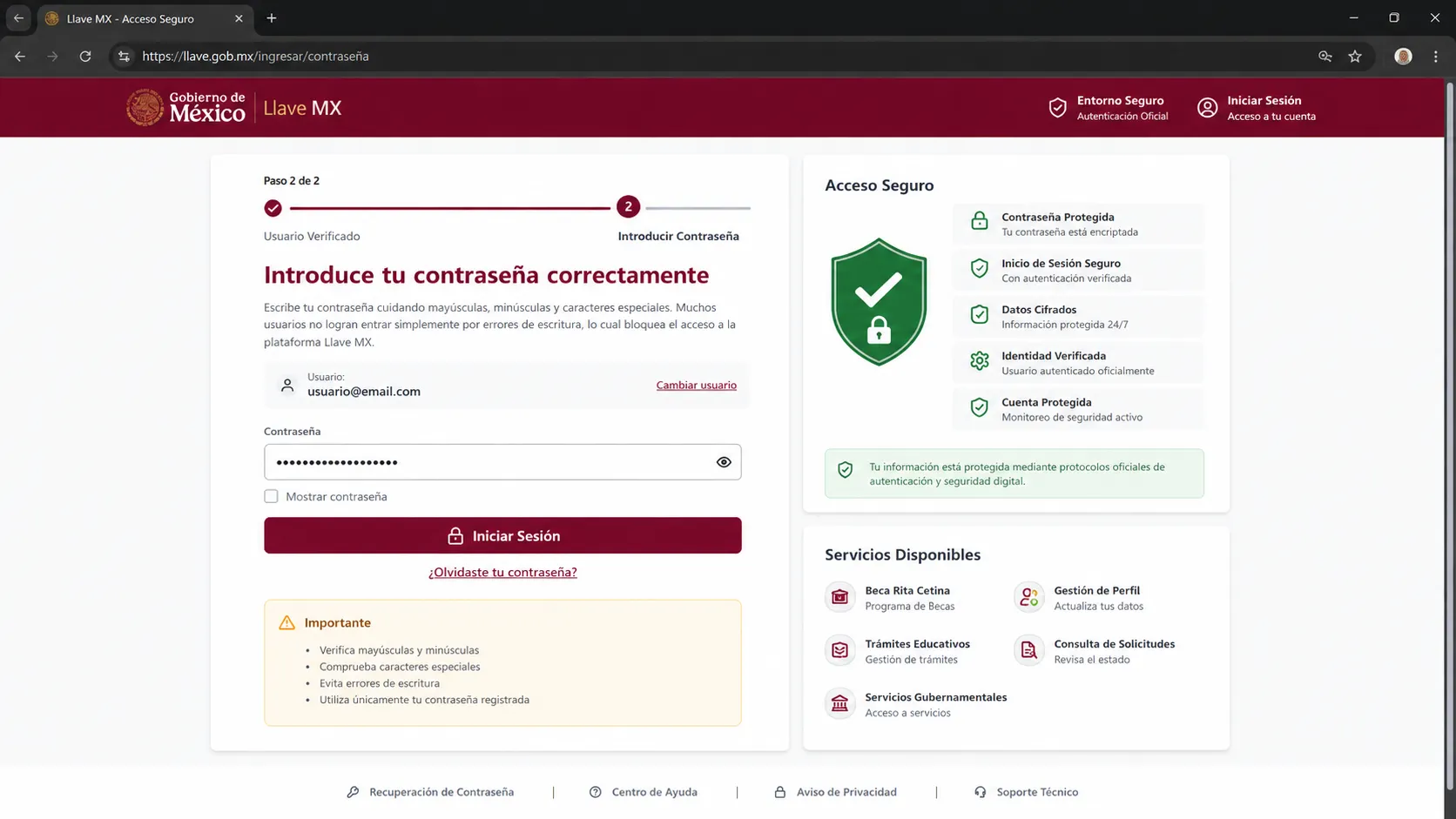Bookmark this page with the star icon
The height and width of the screenshot is (819, 1456).
click(x=1355, y=57)
